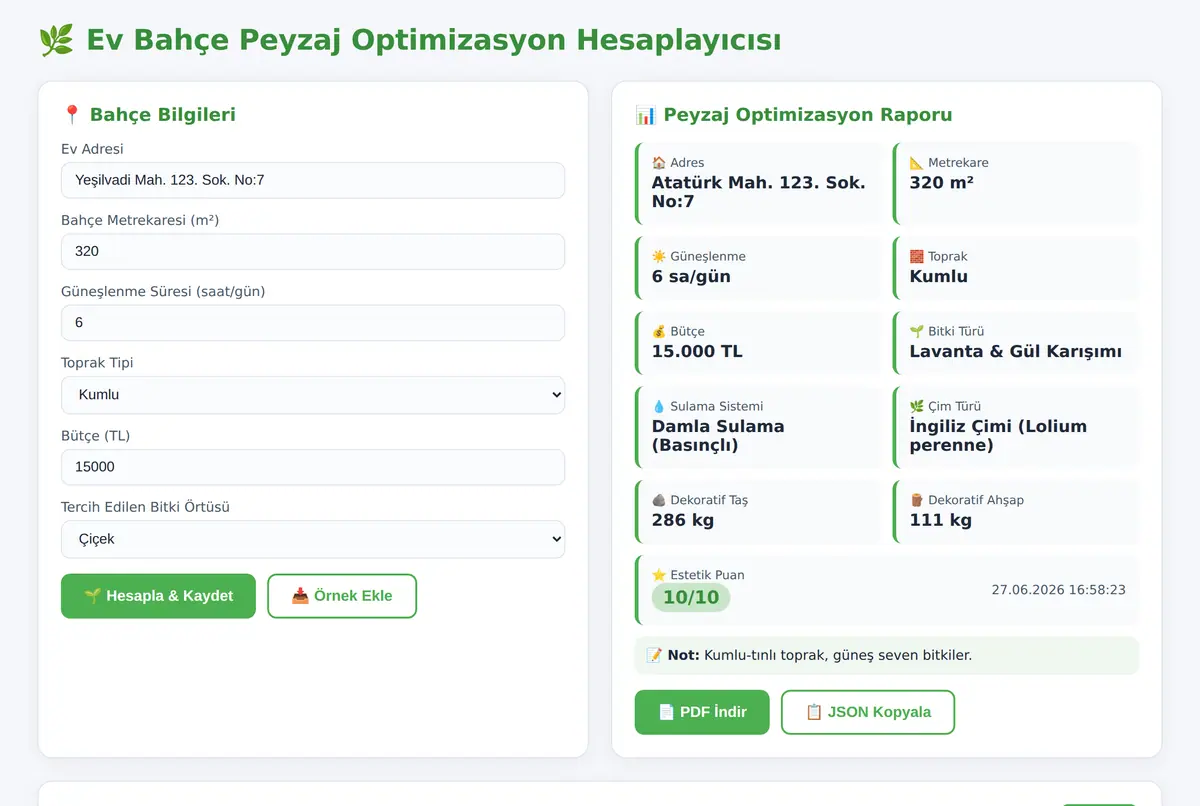The image size is (1200, 806).
Task: Click the herb icon next to Çim Türü
Action: [x=917, y=406]
